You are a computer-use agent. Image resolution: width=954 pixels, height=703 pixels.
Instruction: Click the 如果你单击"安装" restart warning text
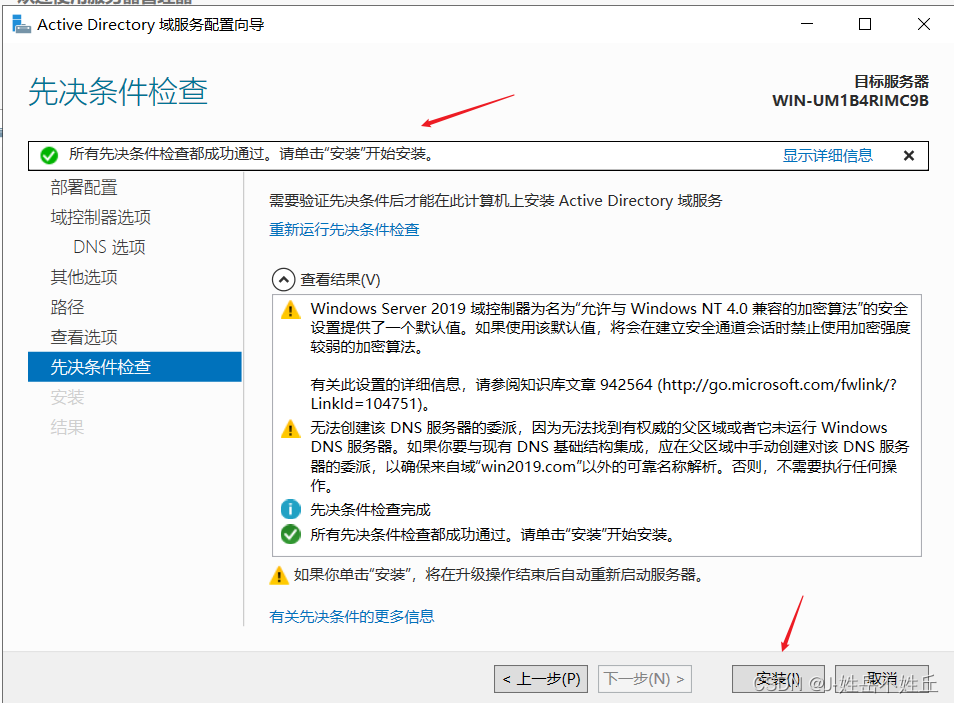tap(499, 575)
